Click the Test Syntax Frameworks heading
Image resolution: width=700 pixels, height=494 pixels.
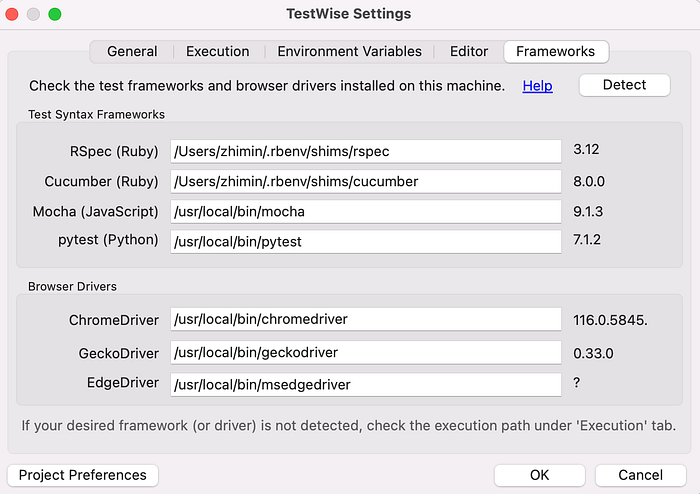tap(96, 114)
